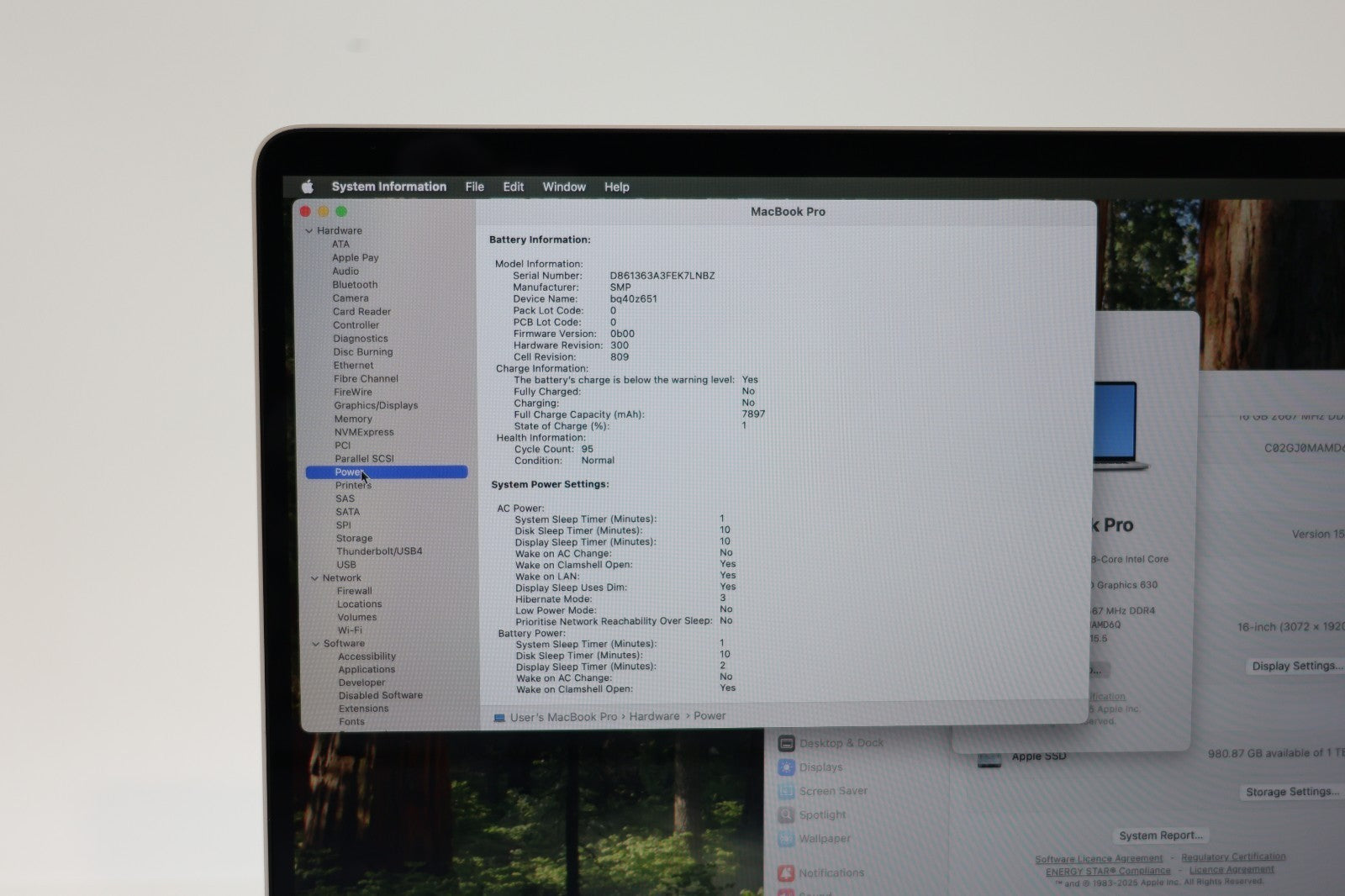Select Camera in the sidebar
Viewport: 1345px width, 896px height.
pyautogui.click(x=351, y=298)
